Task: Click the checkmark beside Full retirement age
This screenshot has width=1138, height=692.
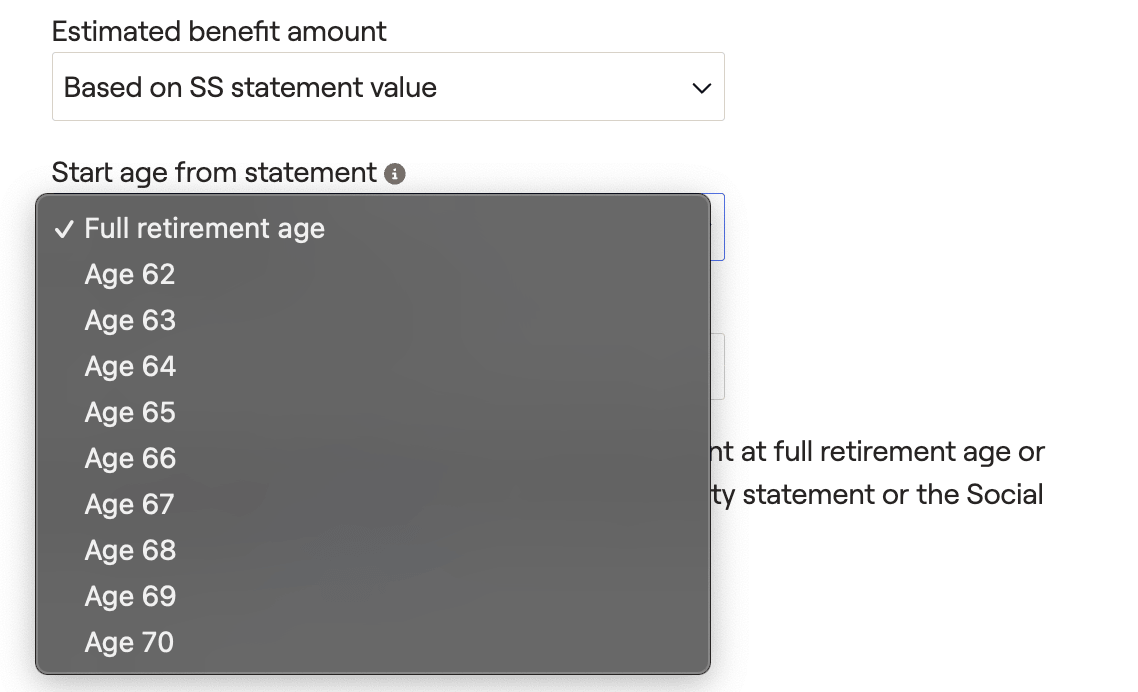Action: [x=64, y=229]
